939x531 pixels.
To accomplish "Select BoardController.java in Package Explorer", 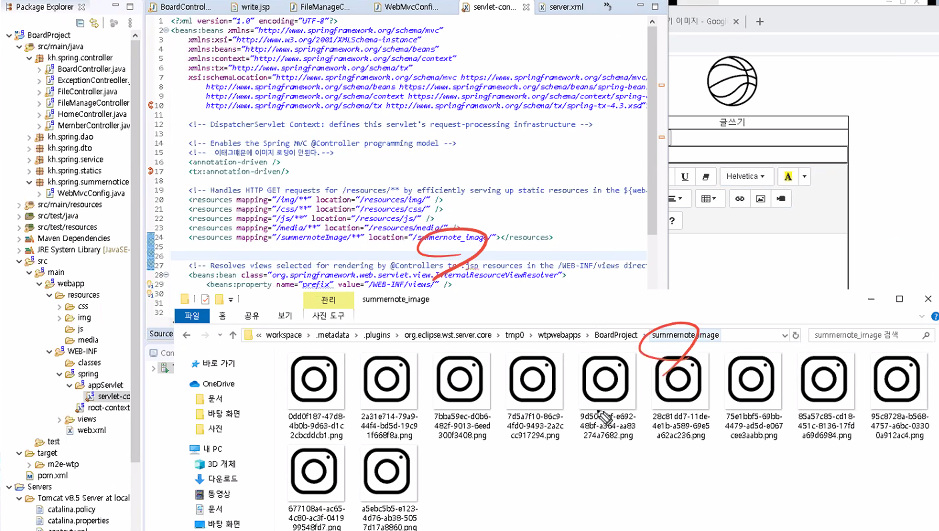I will (x=91, y=69).
